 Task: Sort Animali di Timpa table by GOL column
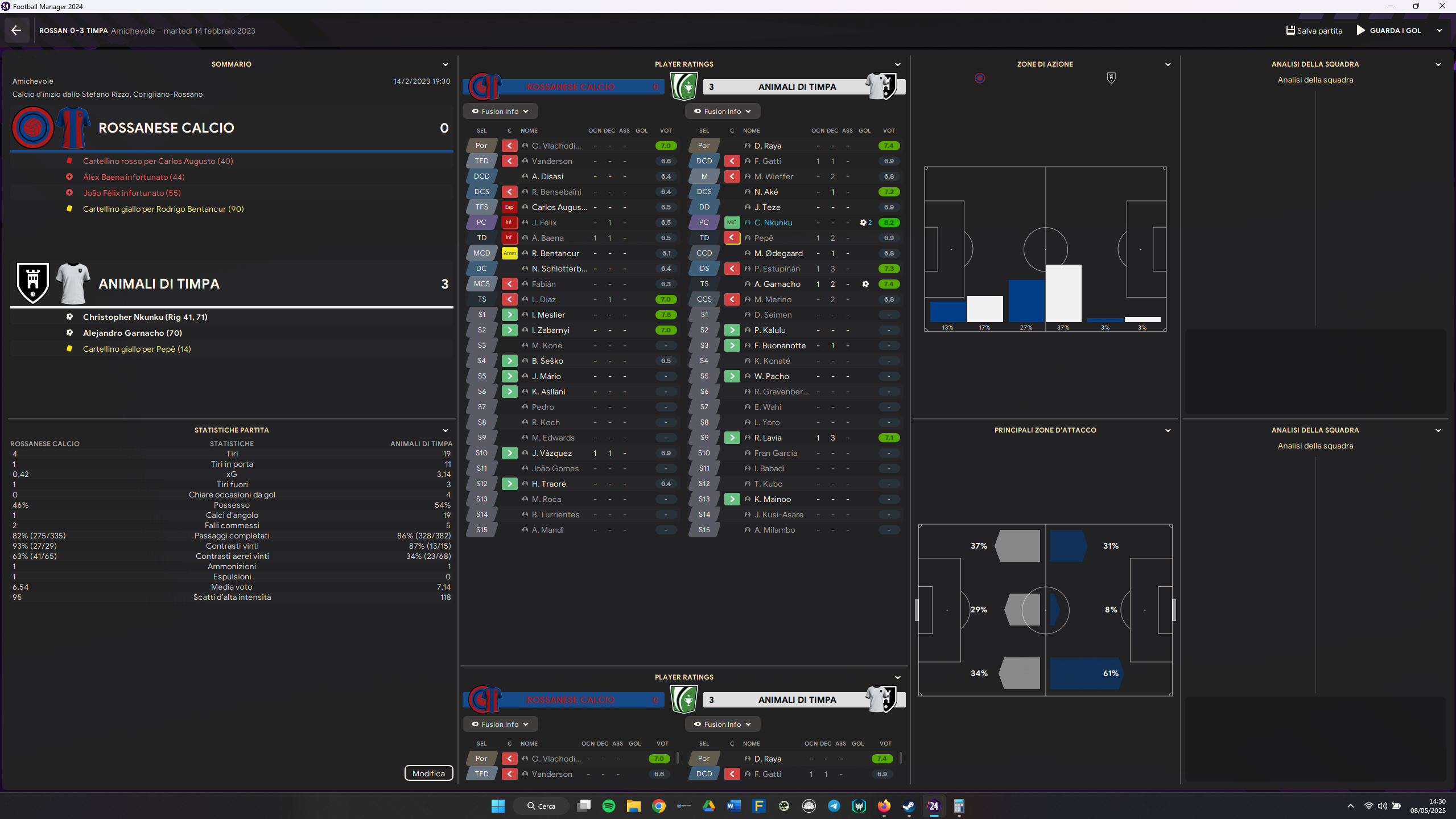point(864,130)
